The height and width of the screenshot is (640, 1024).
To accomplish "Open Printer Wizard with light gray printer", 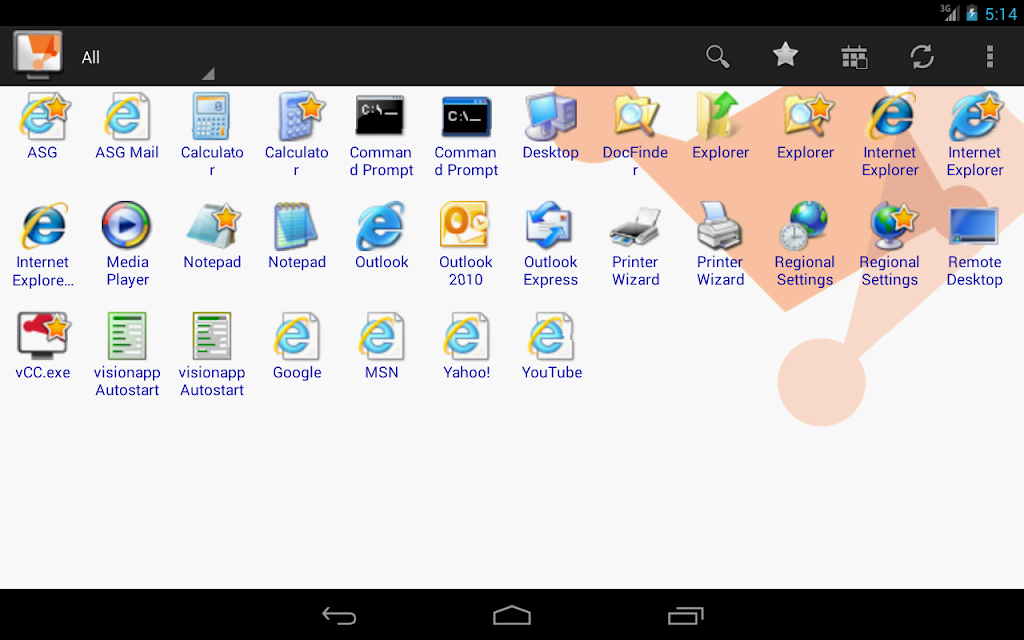I will coord(720,245).
